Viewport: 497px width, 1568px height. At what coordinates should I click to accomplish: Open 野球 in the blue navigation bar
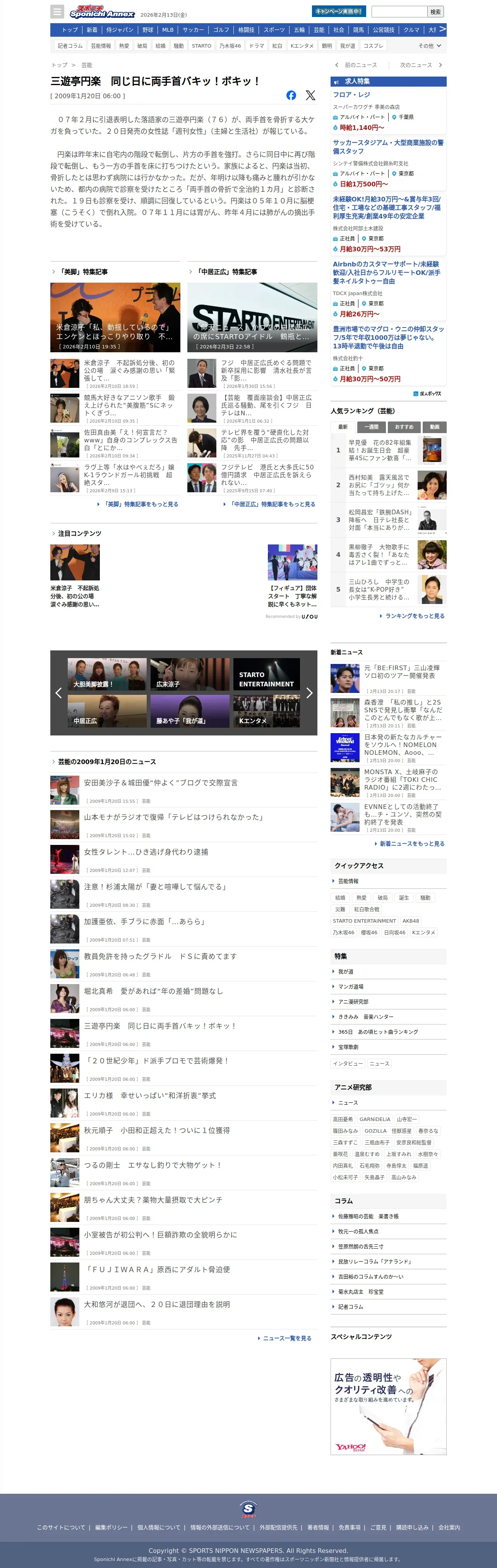[x=148, y=30]
